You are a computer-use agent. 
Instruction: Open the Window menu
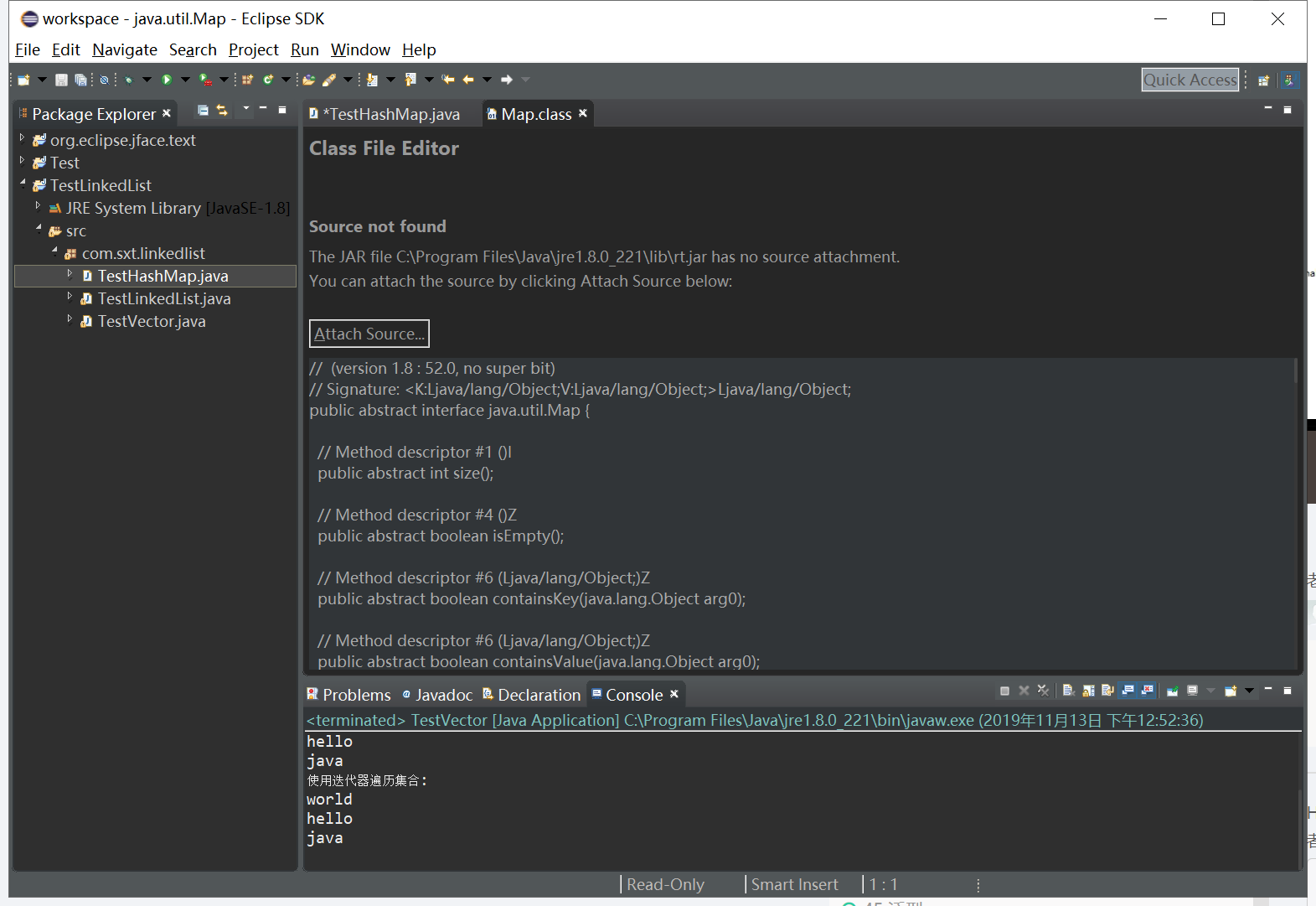pos(360,49)
